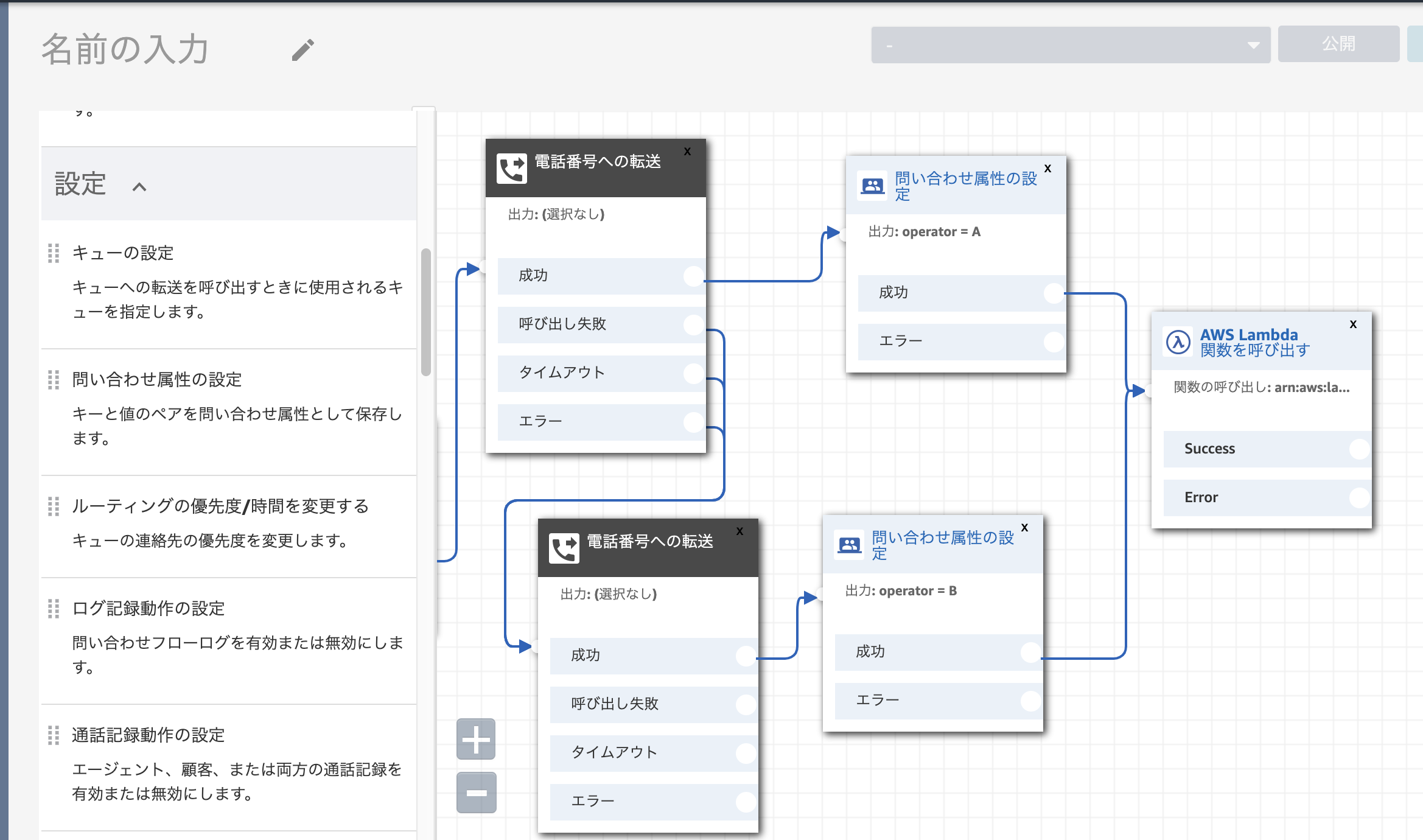The image size is (1423, 840).
Task: Click the contact attributes icon on the operator = A block
Action: pyautogui.click(x=872, y=186)
